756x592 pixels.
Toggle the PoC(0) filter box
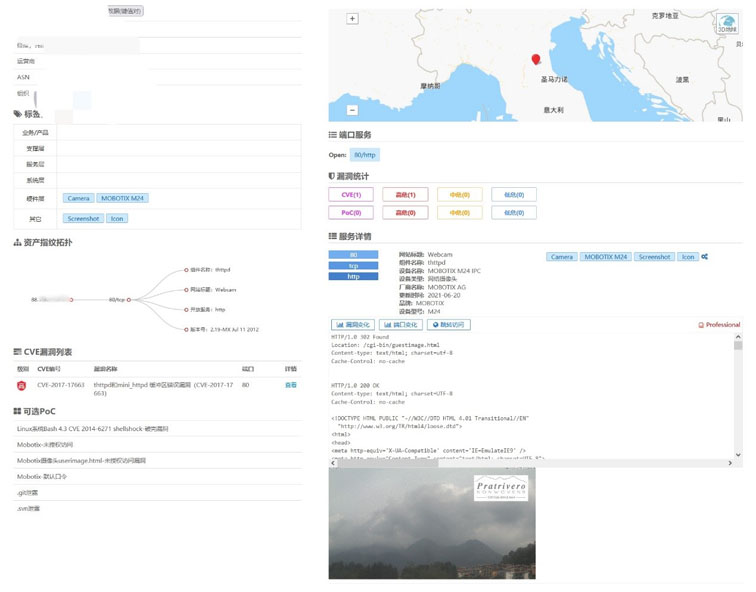pos(351,212)
